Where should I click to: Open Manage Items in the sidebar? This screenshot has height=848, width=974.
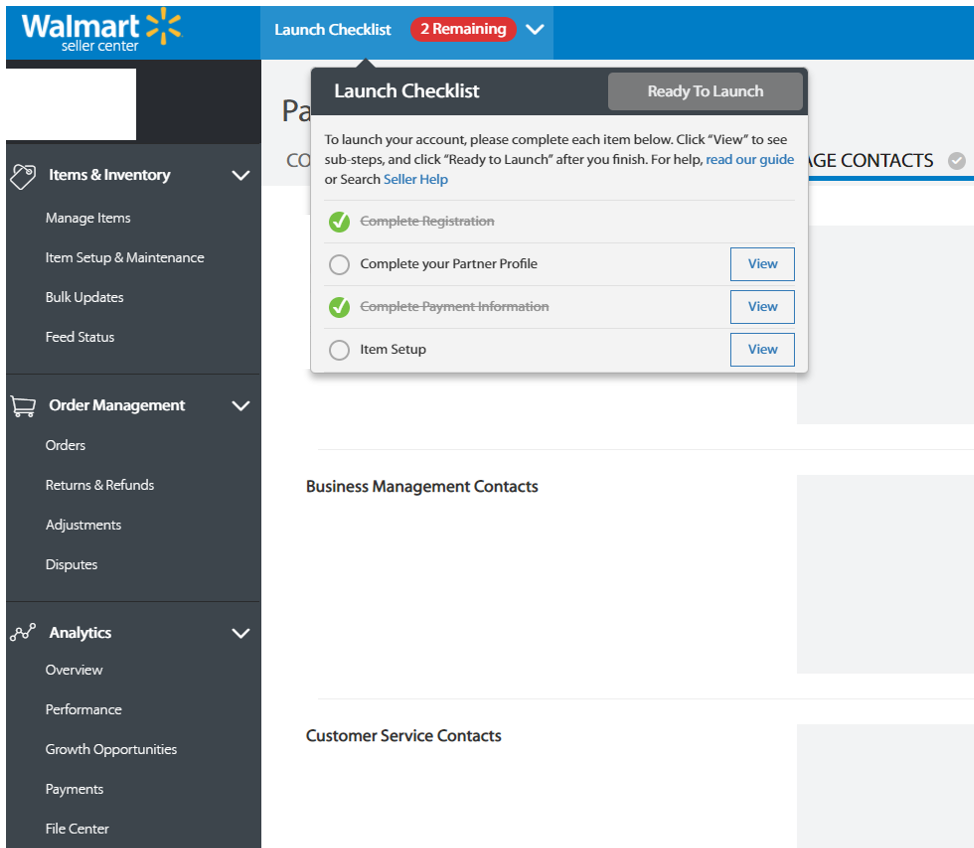click(x=88, y=218)
